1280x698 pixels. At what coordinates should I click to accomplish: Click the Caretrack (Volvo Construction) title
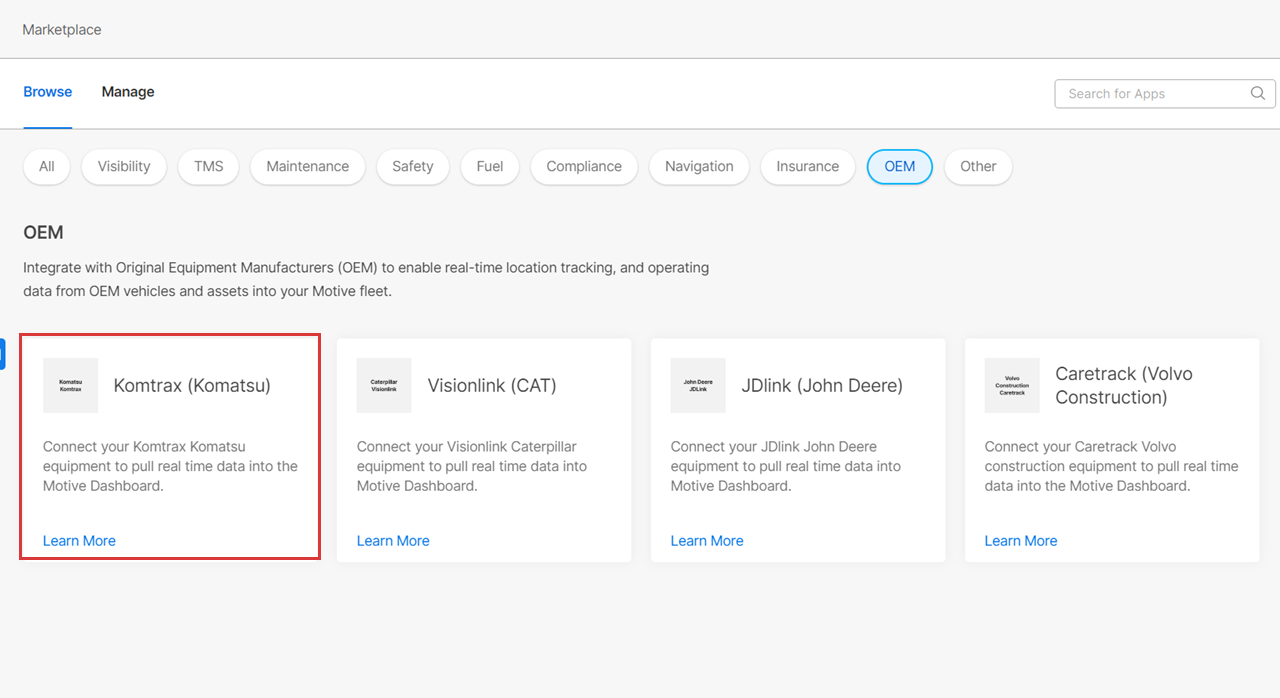pyautogui.click(x=1124, y=385)
